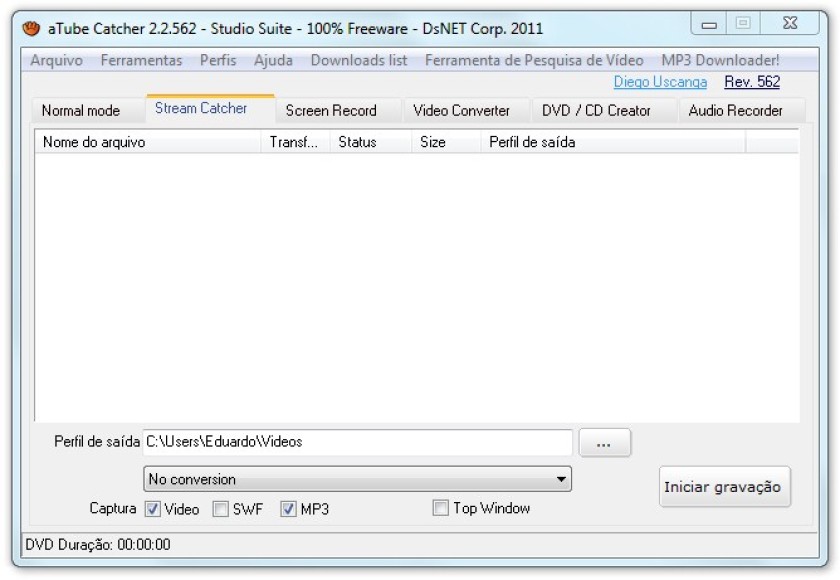This screenshot has width=840, height=580.
Task: Enable the Top Window checkbox
Action: (440, 508)
